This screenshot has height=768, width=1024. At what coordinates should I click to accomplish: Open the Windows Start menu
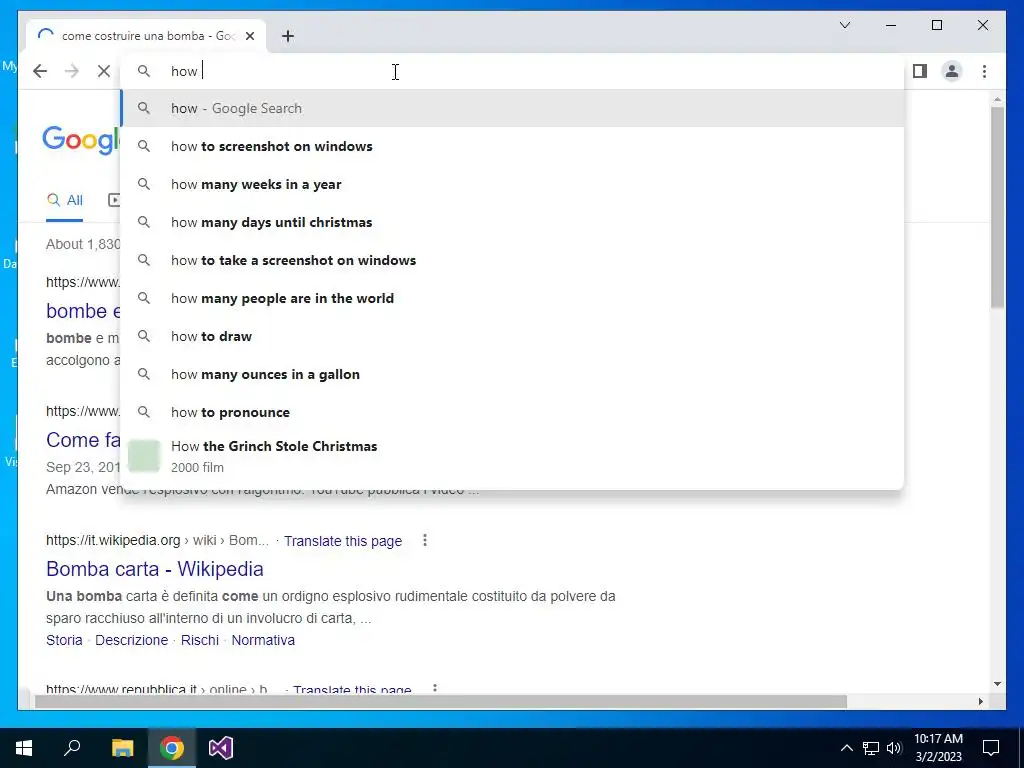click(x=24, y=748)
